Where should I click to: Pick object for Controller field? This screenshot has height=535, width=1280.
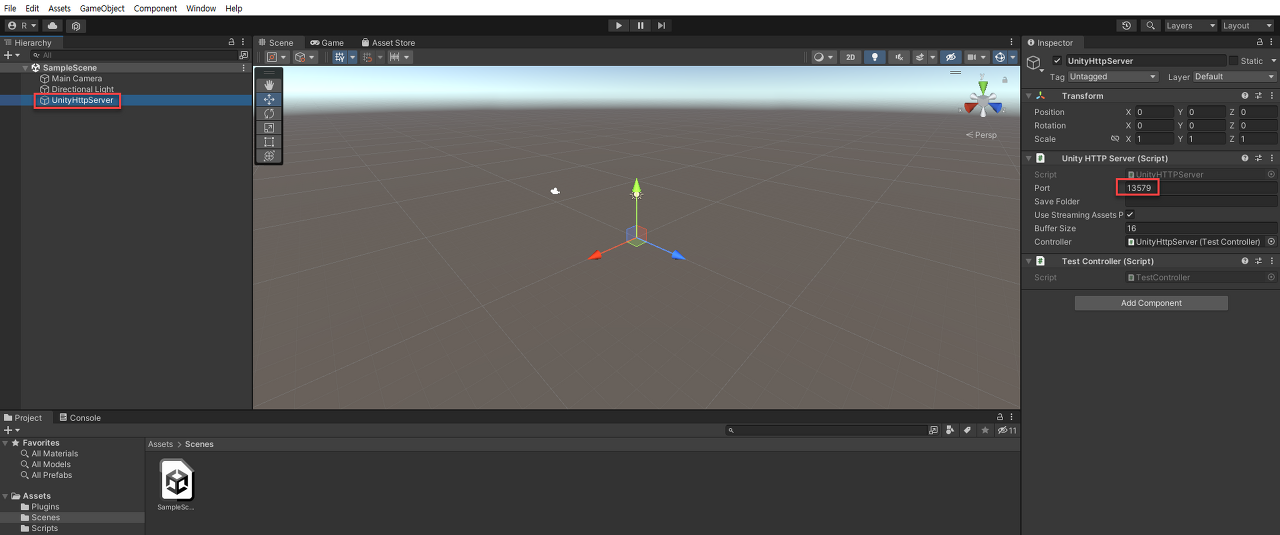coord(1271,242)
